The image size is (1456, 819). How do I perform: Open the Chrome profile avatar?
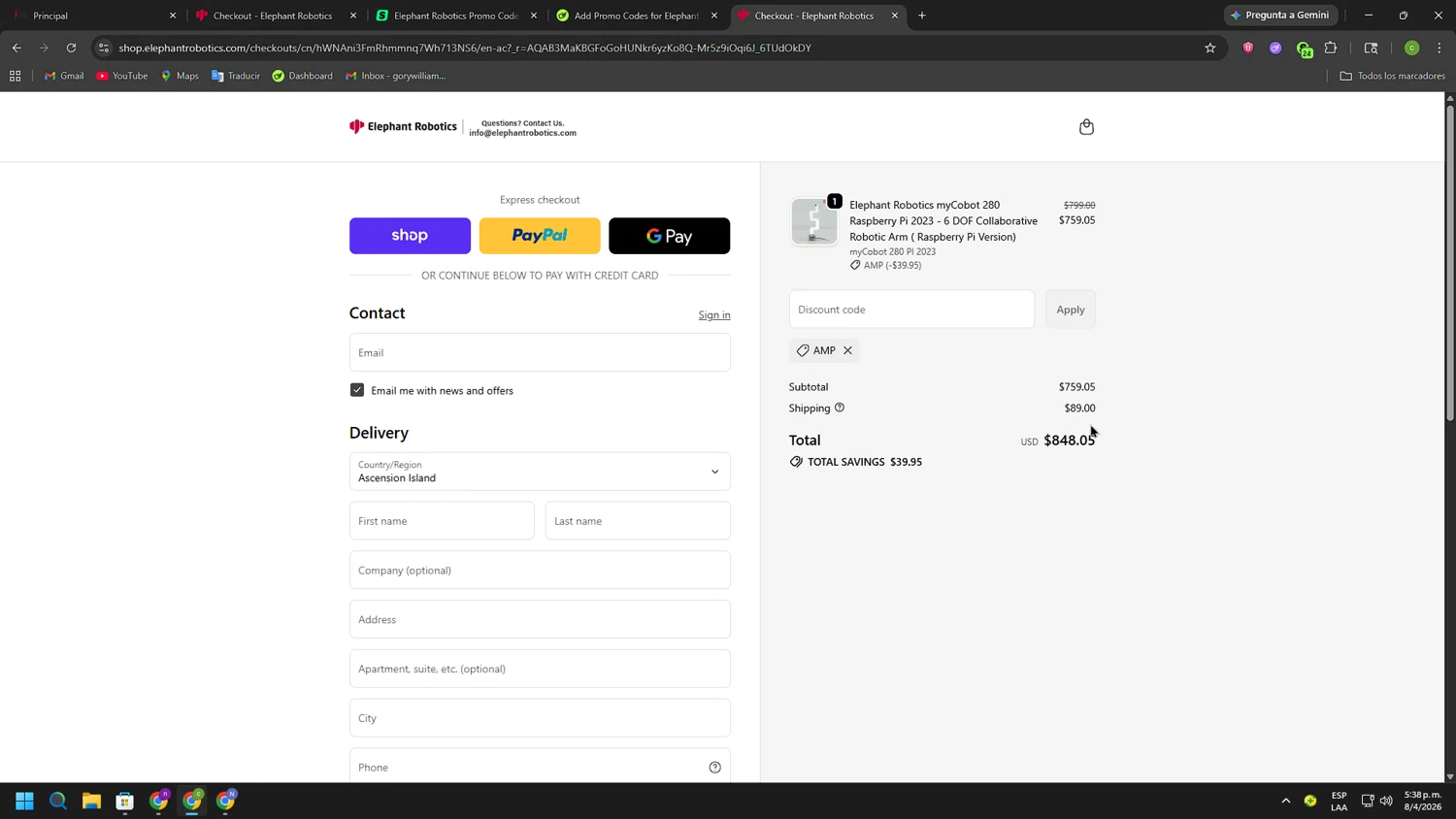[x=1412, y=48]
